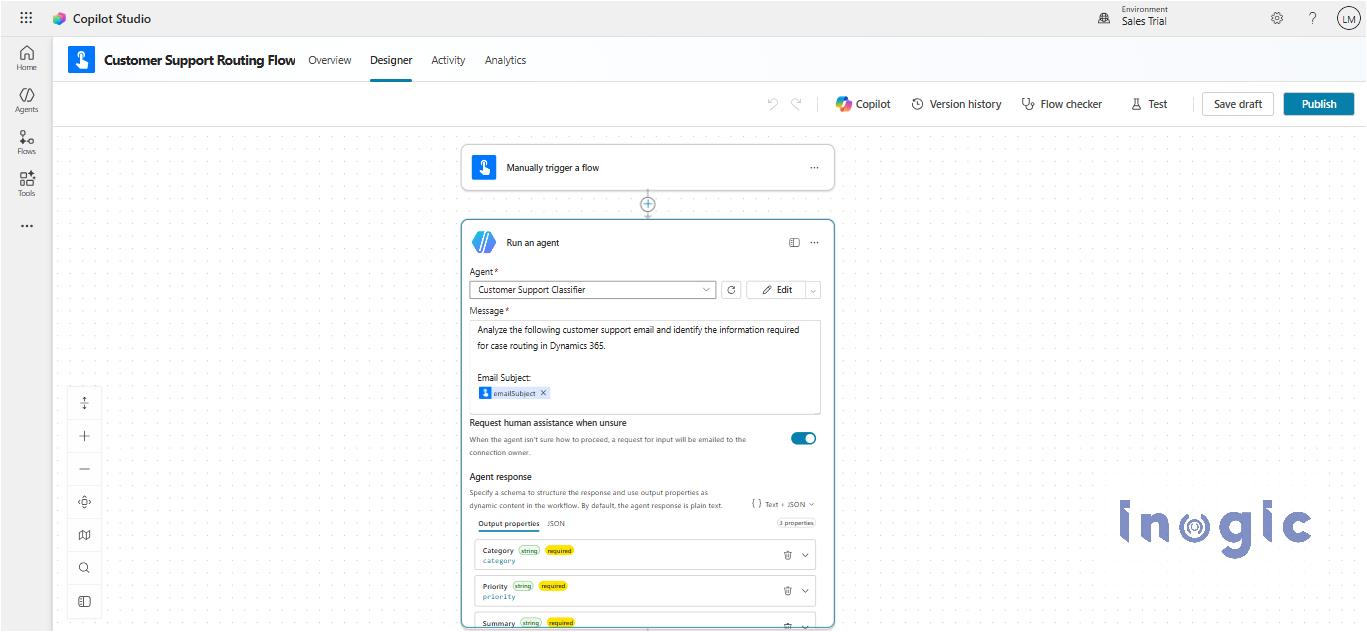Screen dimensions: 1367x632
Task: Remove the emailSubject token
Action: pyautogui.click(x=543, y=393)
